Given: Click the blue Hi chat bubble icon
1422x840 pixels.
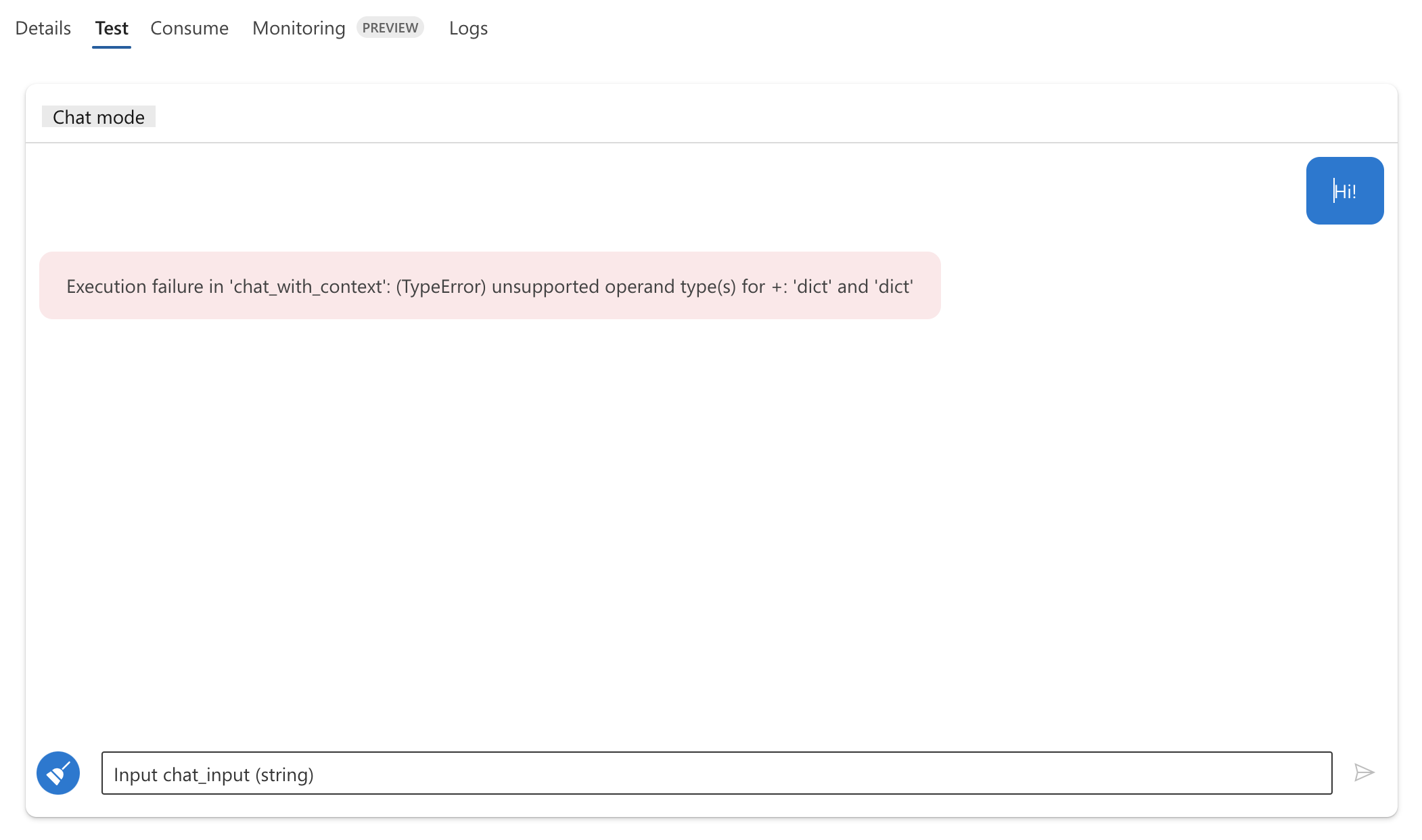Looking at the screenshot, I should point(1344,190).
